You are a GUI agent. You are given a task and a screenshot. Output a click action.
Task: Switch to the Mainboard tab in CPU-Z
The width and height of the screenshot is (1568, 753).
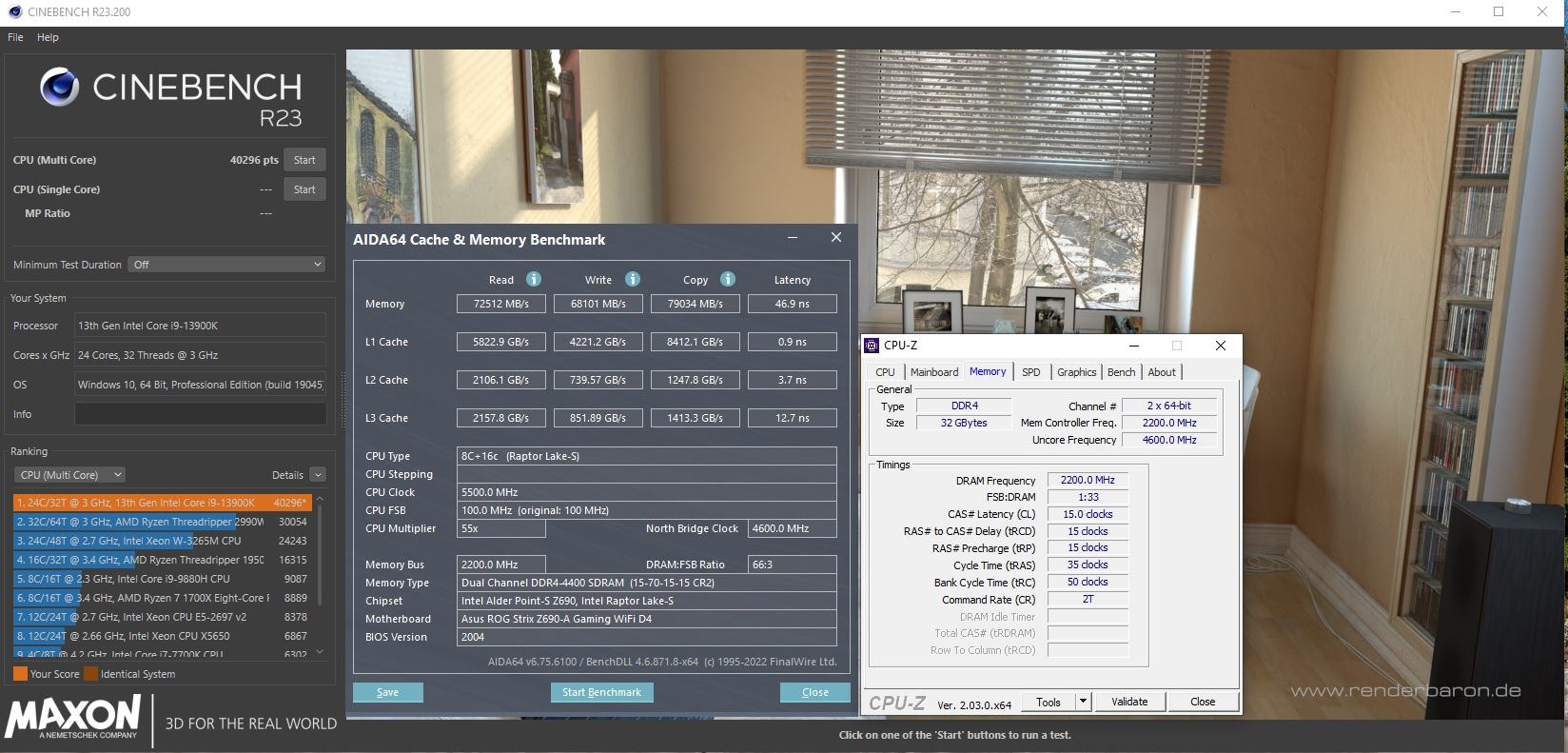coord(934,372)
